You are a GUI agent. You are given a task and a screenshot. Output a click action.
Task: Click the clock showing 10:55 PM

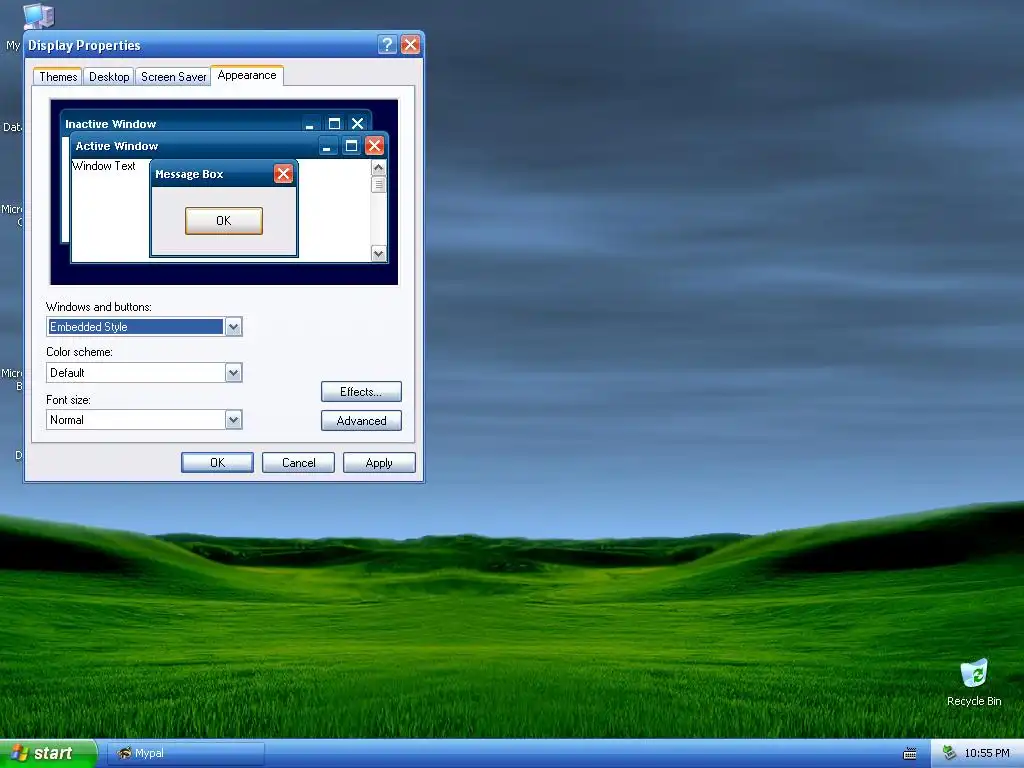(987, 753)
